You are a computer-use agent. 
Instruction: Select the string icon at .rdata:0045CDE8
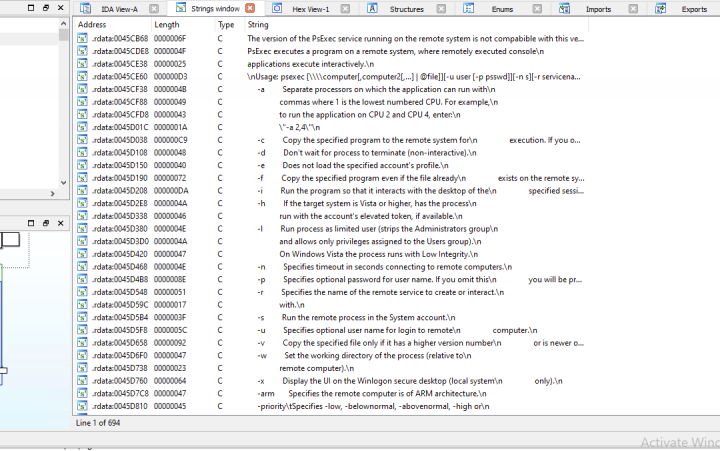82,51
